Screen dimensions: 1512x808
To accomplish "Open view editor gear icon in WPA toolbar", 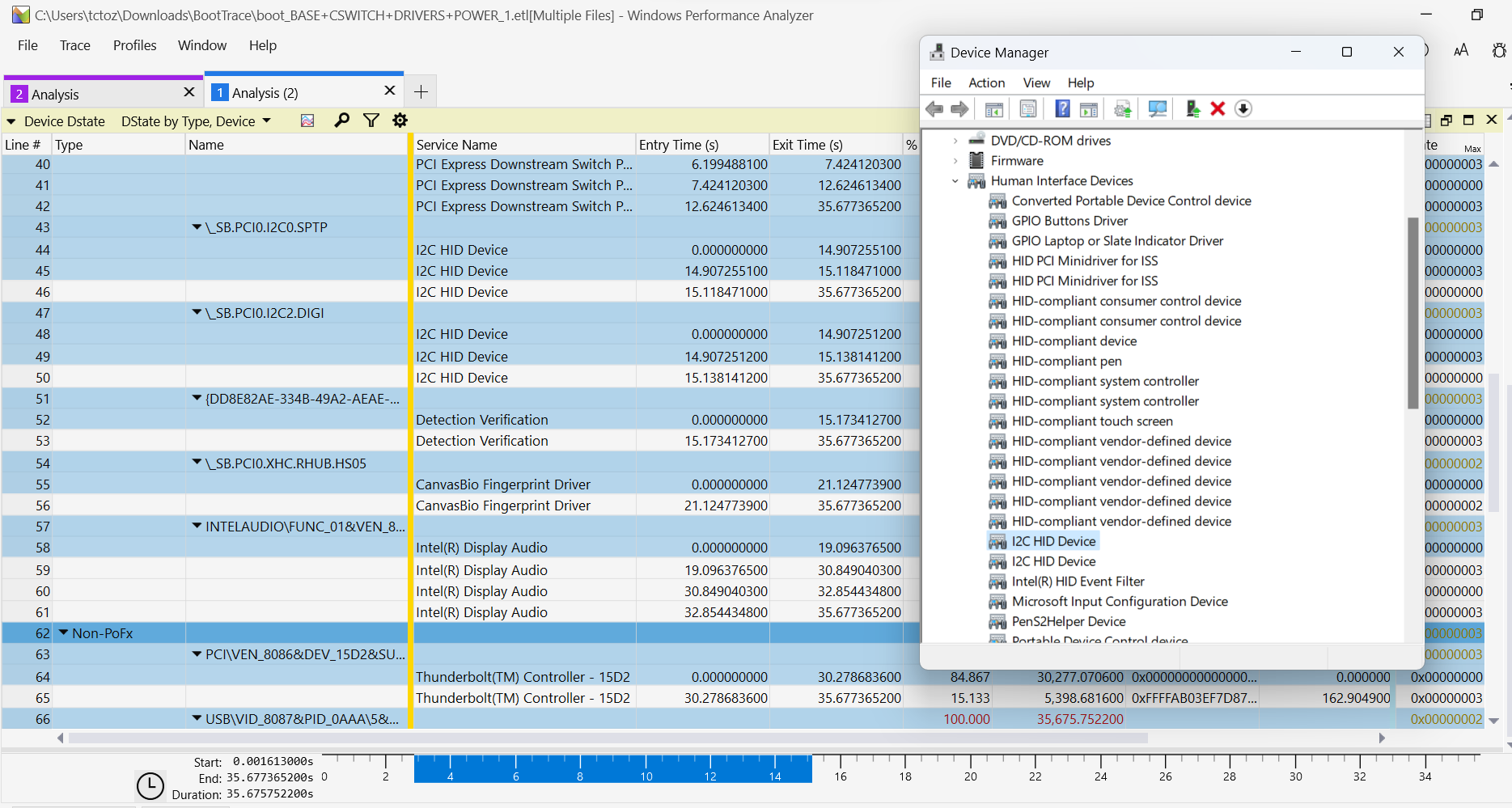I will [400, 121].
